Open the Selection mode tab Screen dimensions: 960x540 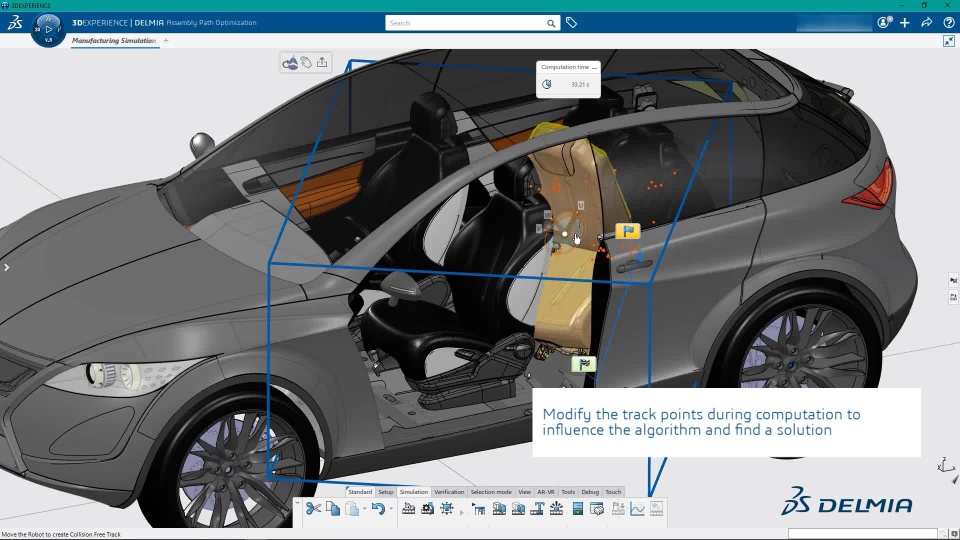point(491,492)
